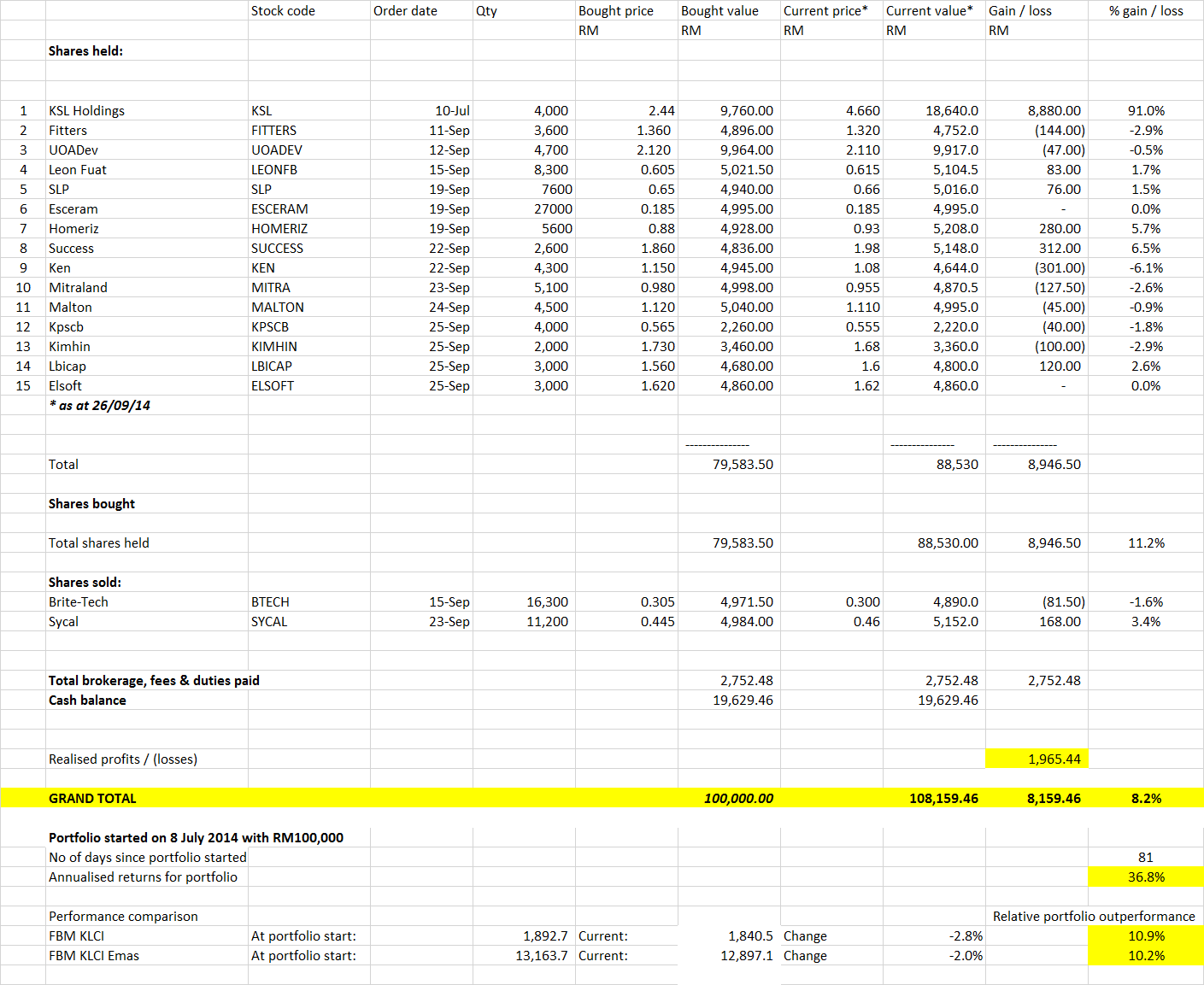Select the 11.2% total gain cell
Screen dimensions: 1204x985
tap(1146, 542)
